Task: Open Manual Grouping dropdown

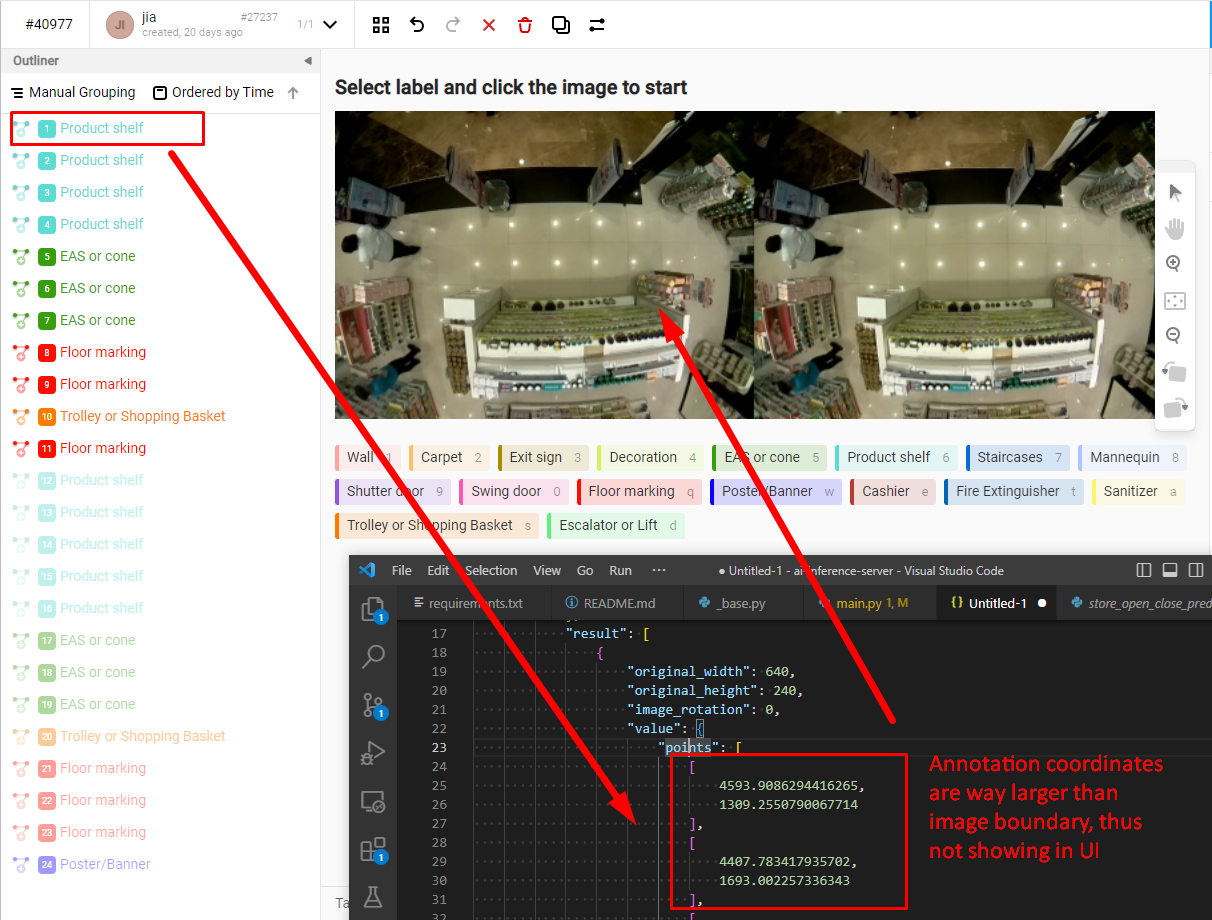Action: point(73,92)
